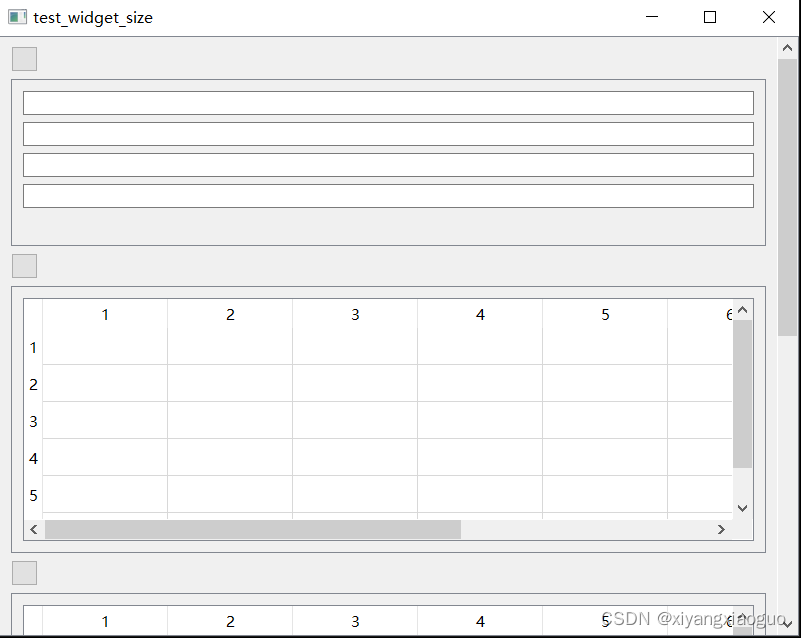The image size is (801, 638).
Task: Click first table's vertical scroll down arrow
Action: [743, 508]
